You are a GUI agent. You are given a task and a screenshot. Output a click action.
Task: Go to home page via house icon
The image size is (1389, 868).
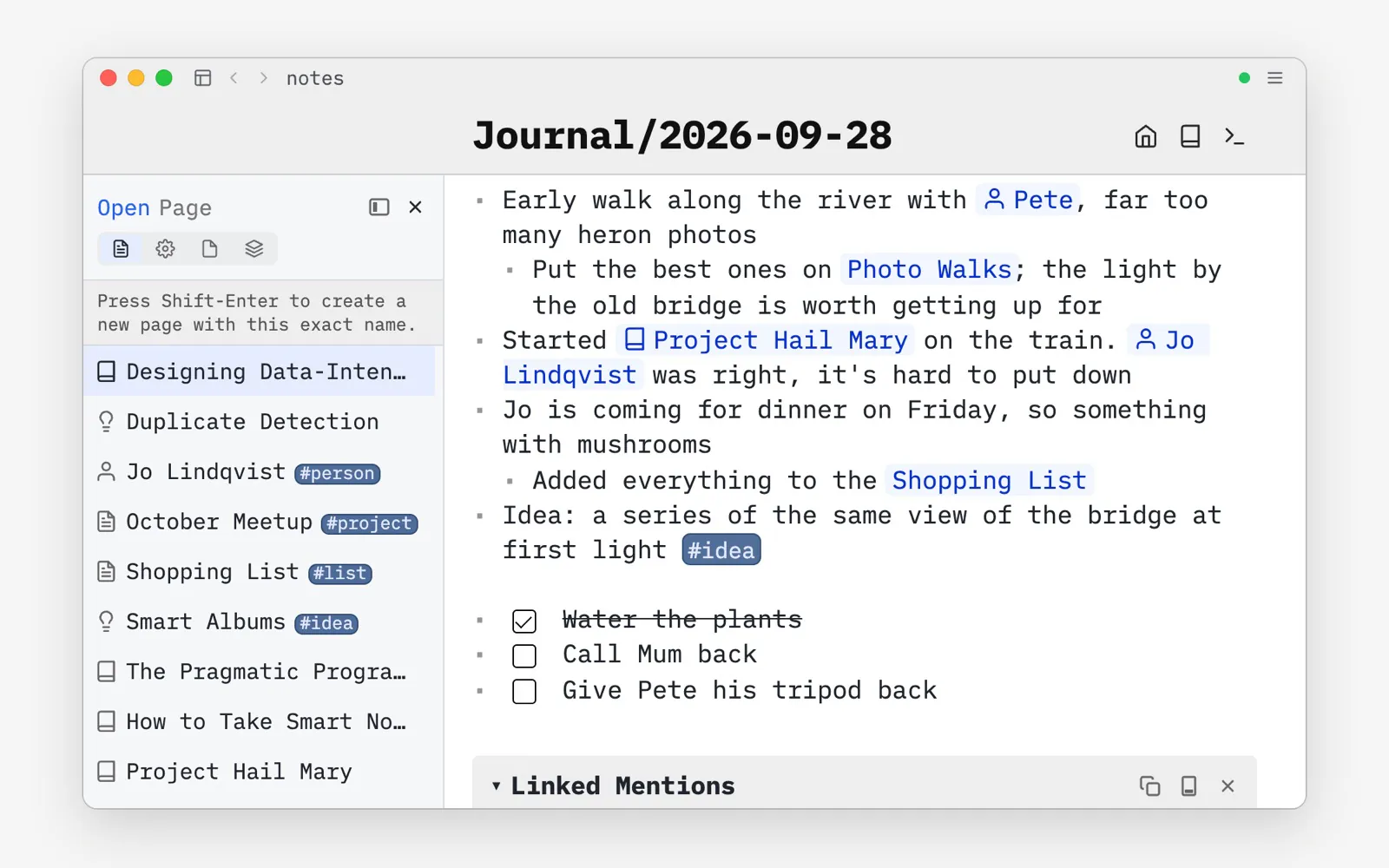[x=1146, y=136]
